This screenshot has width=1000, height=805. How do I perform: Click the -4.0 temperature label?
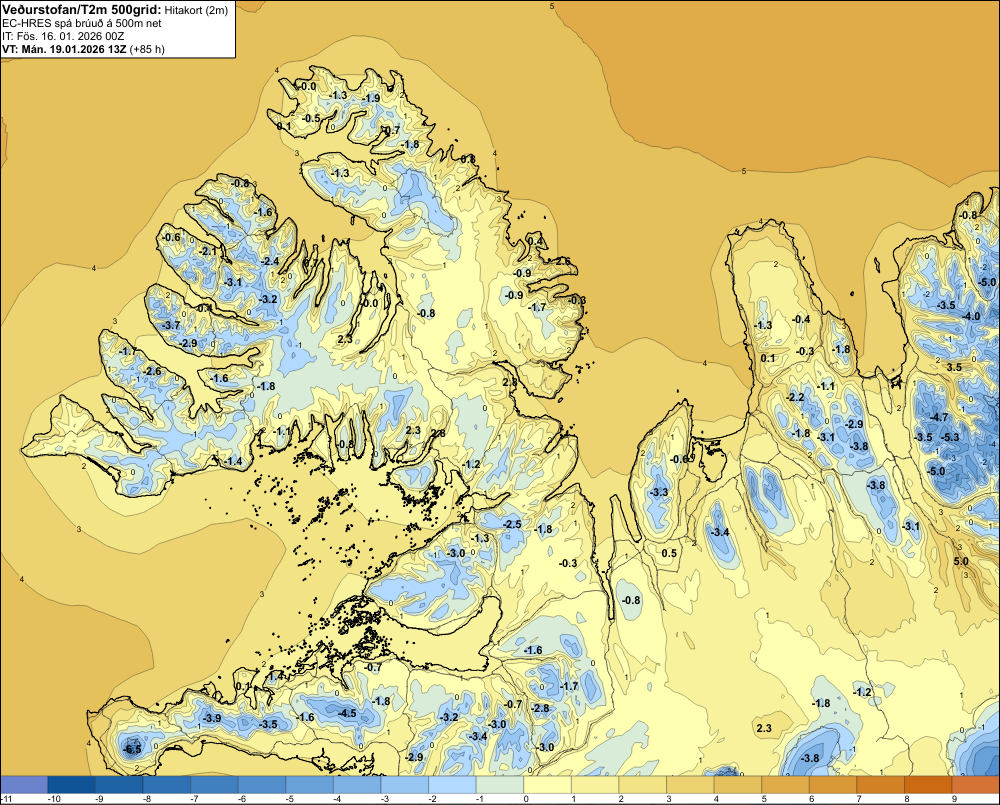[971, 316]
